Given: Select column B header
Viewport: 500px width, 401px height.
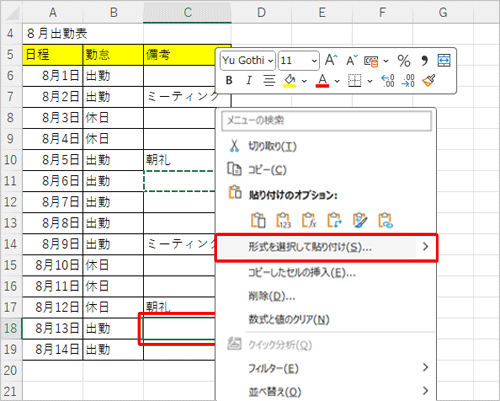Looking at the screenshot, I should [113, 12].
